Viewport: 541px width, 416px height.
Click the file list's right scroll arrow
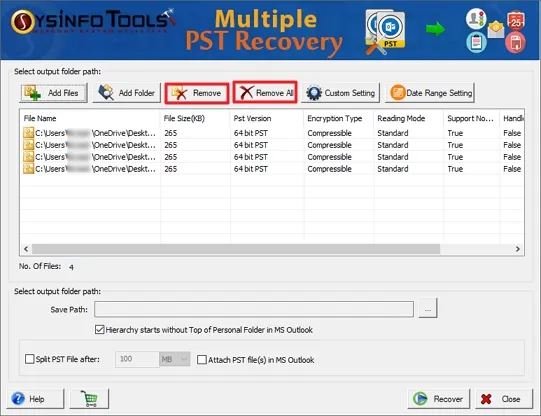coord(518,249)
